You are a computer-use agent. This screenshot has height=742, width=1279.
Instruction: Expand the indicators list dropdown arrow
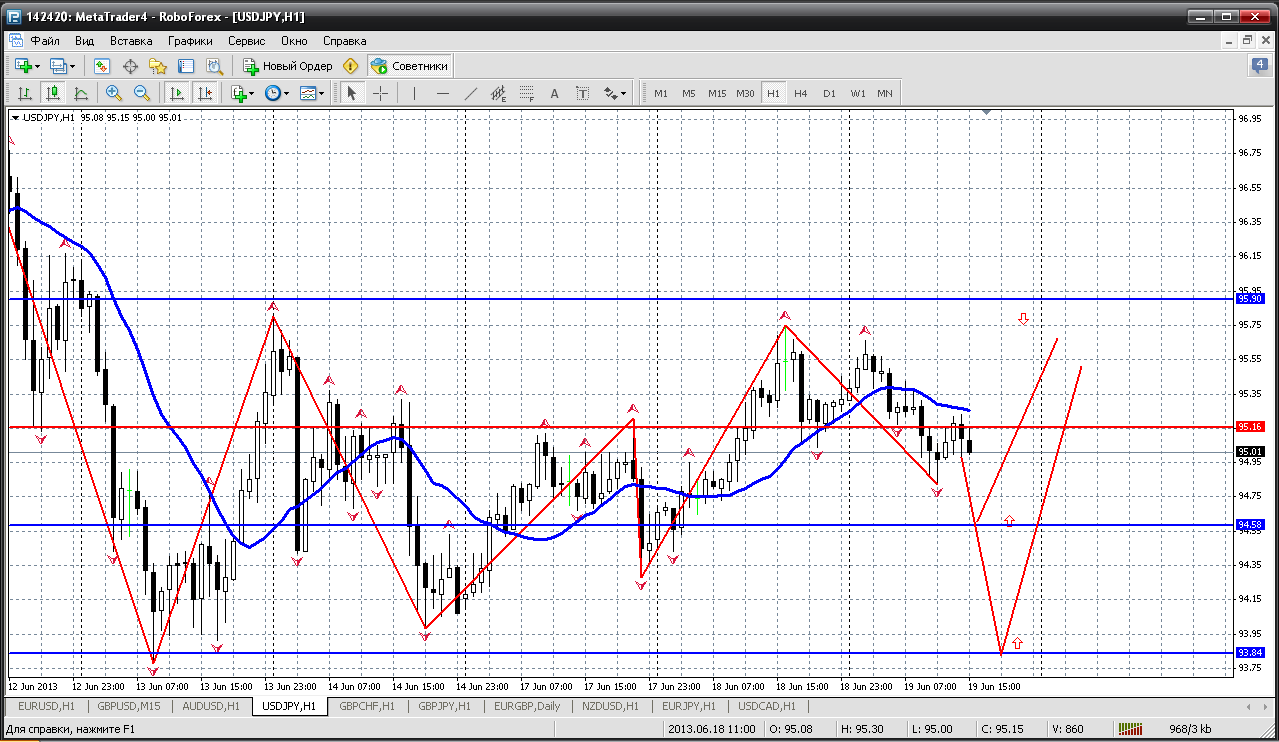tap(250, 93)
